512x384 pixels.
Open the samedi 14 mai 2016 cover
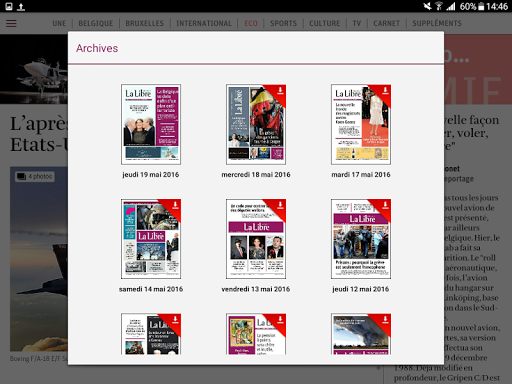tap(151, 239)
